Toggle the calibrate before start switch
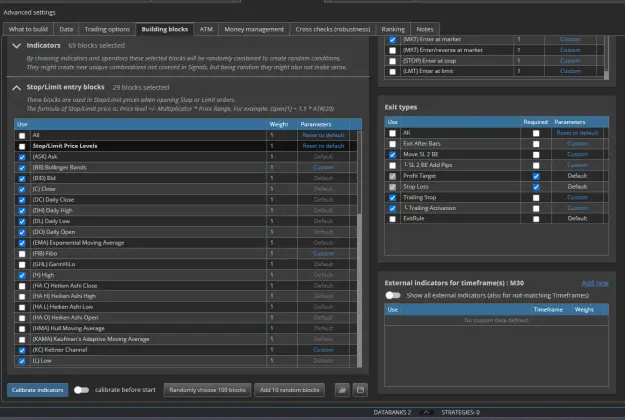This screenshot has width=625, height=420. pyautogui.click(x=81, y=390)
